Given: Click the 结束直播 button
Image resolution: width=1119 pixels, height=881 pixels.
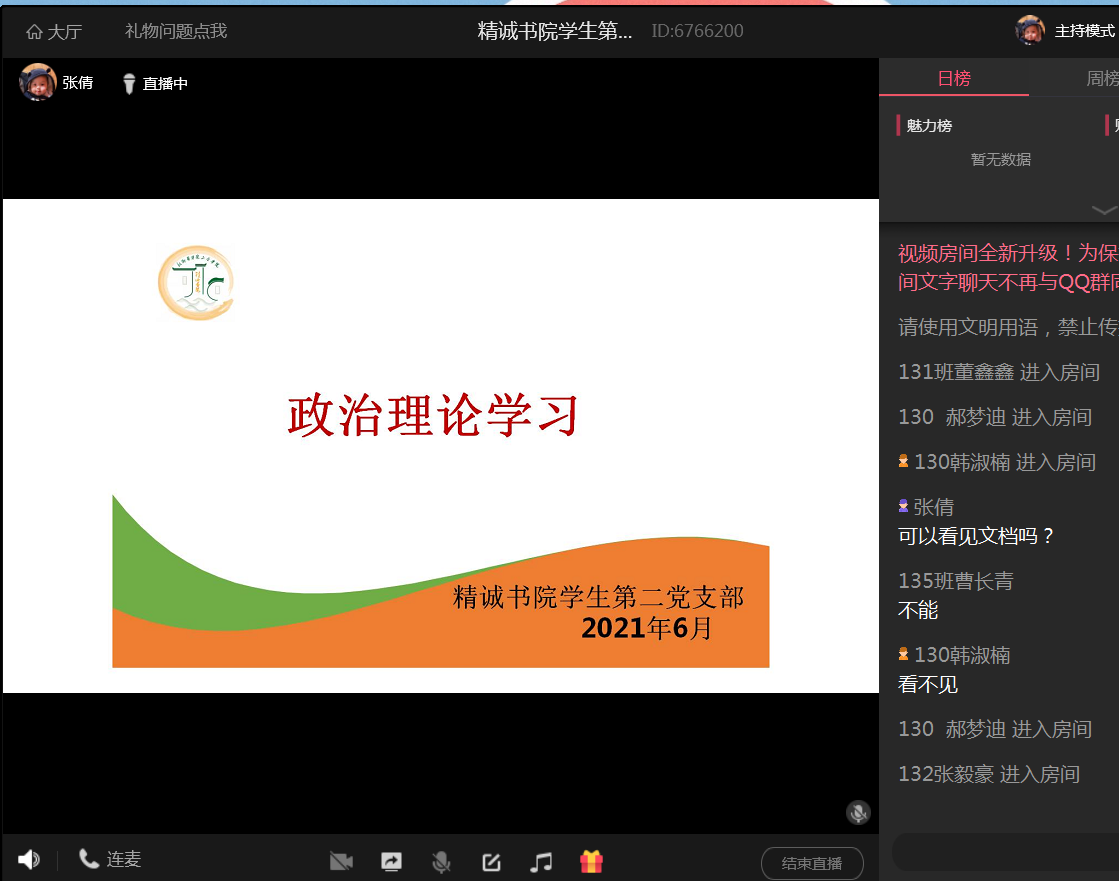Looking at the screenshot, I should coord(811,864).
